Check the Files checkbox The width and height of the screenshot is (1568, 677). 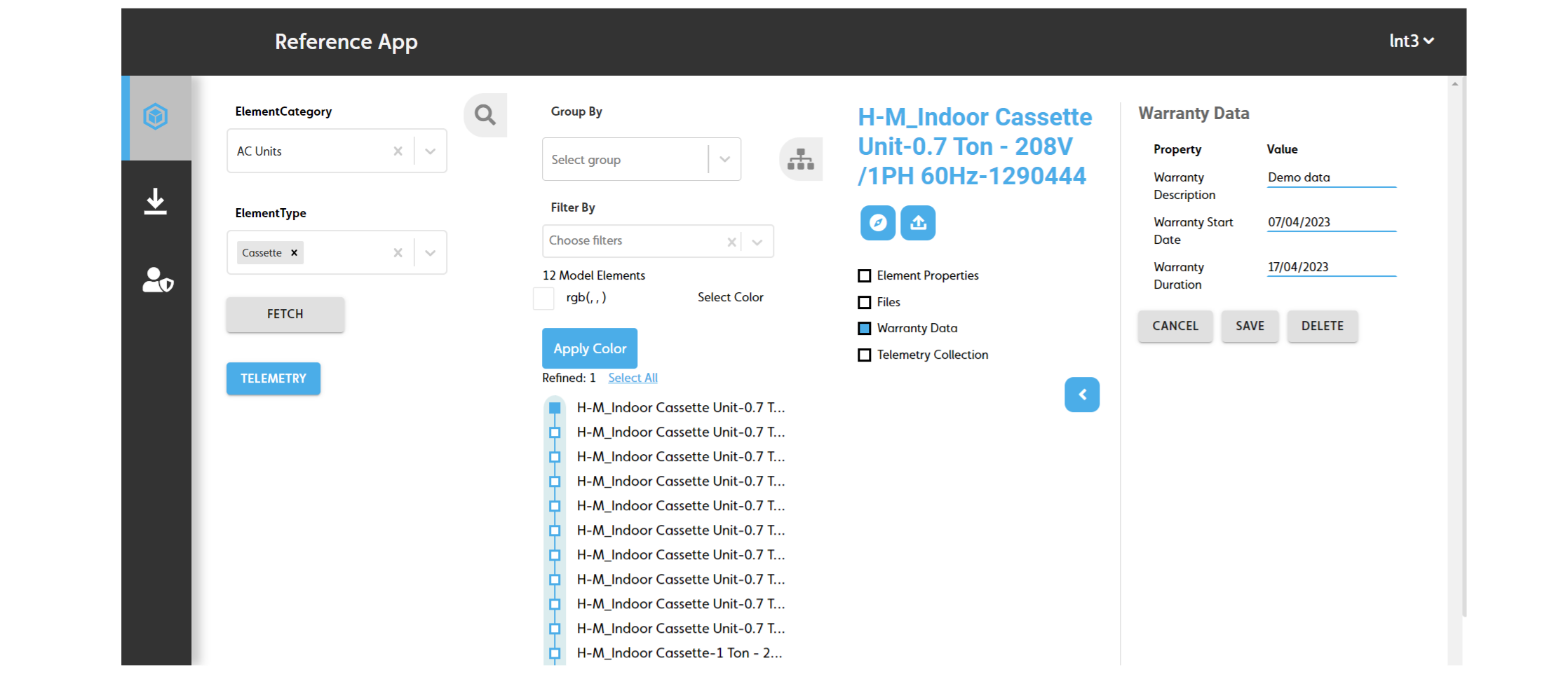click(x=865, y=303)
